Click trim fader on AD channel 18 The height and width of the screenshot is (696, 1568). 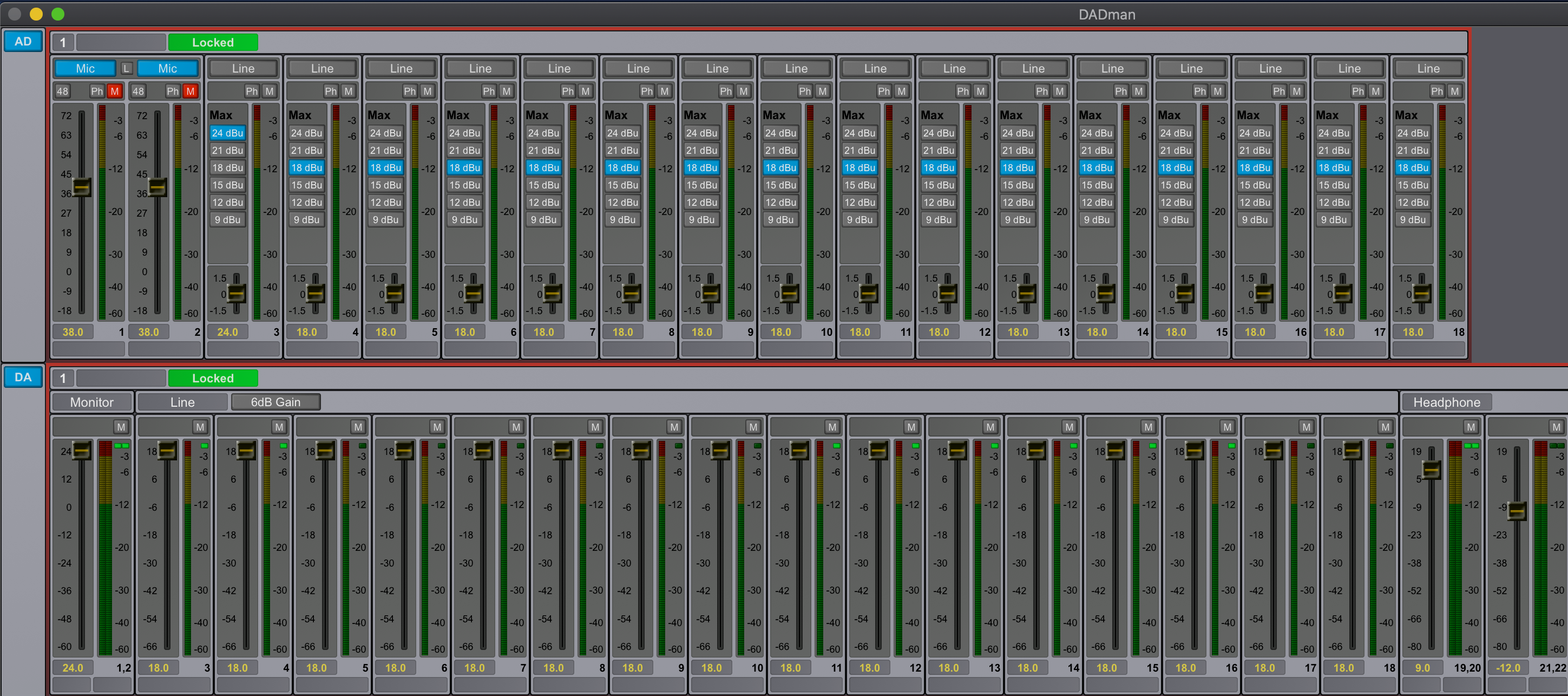click(1422, 294)
